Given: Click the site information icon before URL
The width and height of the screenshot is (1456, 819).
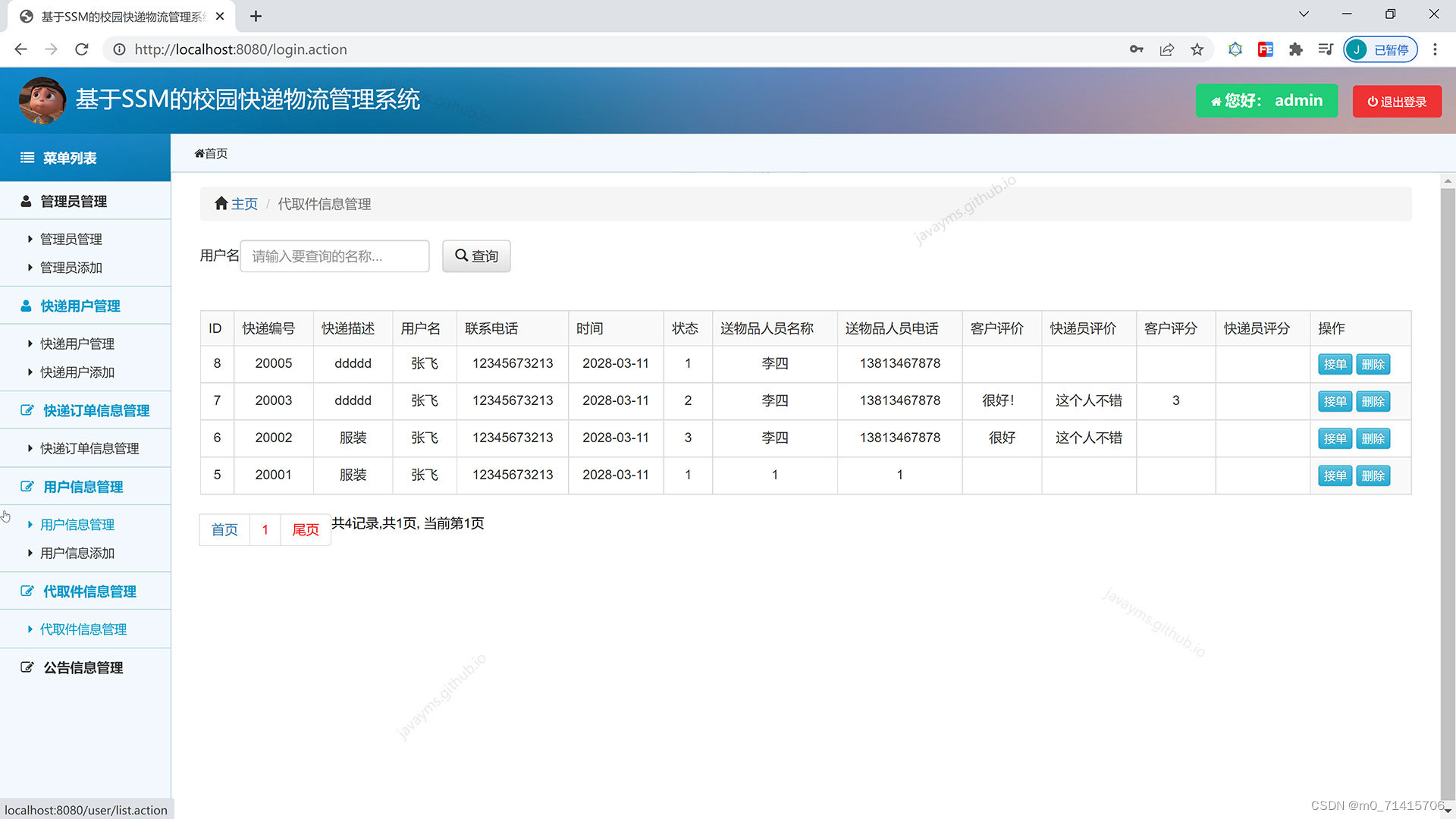Looking at the screenshot, I should [119, 49].
